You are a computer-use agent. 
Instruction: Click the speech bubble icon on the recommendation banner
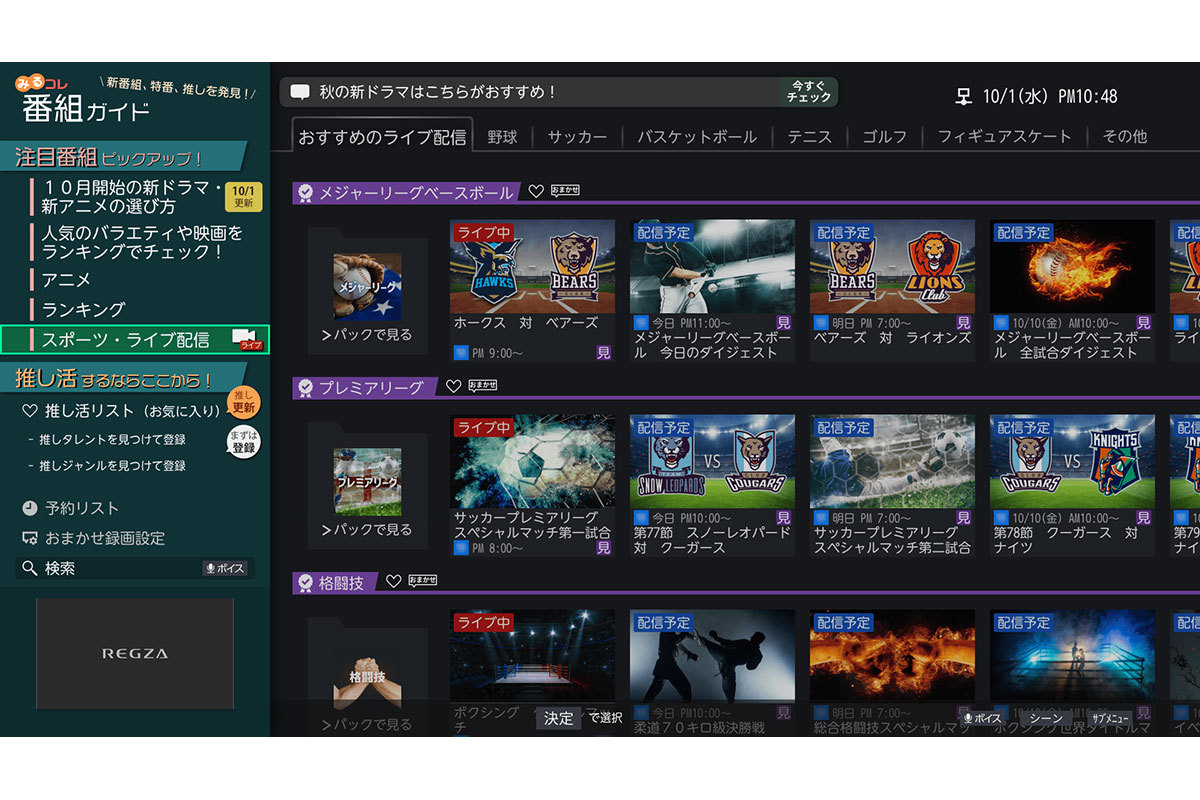[298, 90]
